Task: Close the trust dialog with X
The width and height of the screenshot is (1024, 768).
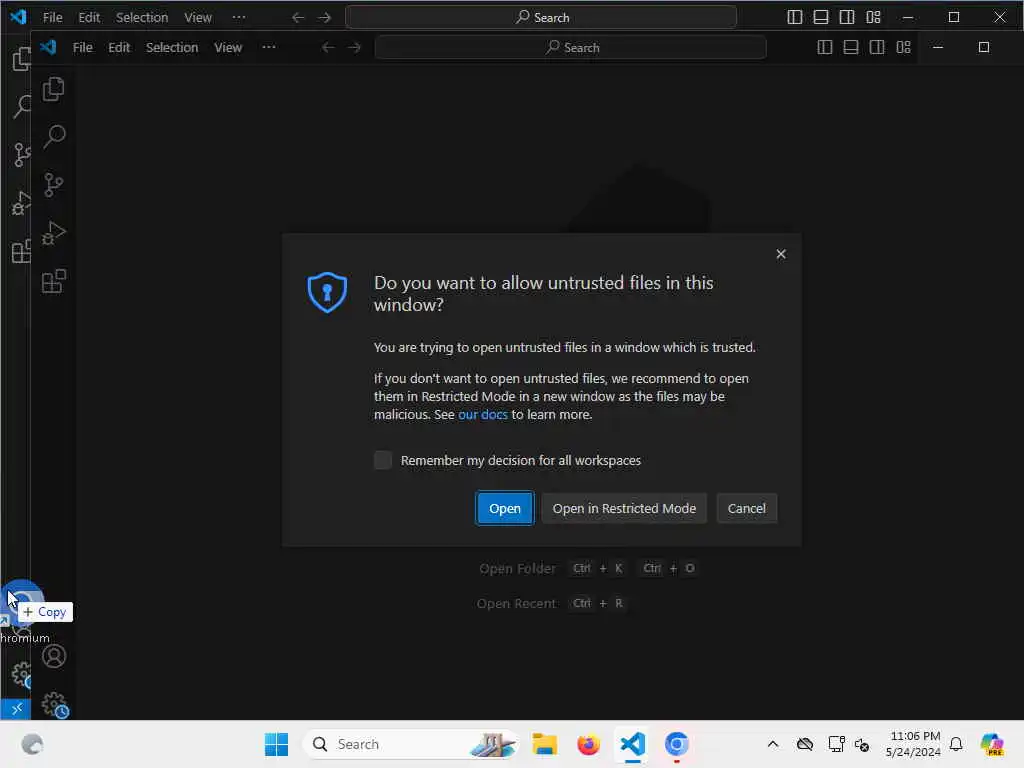Action: [x=781, y=254]
